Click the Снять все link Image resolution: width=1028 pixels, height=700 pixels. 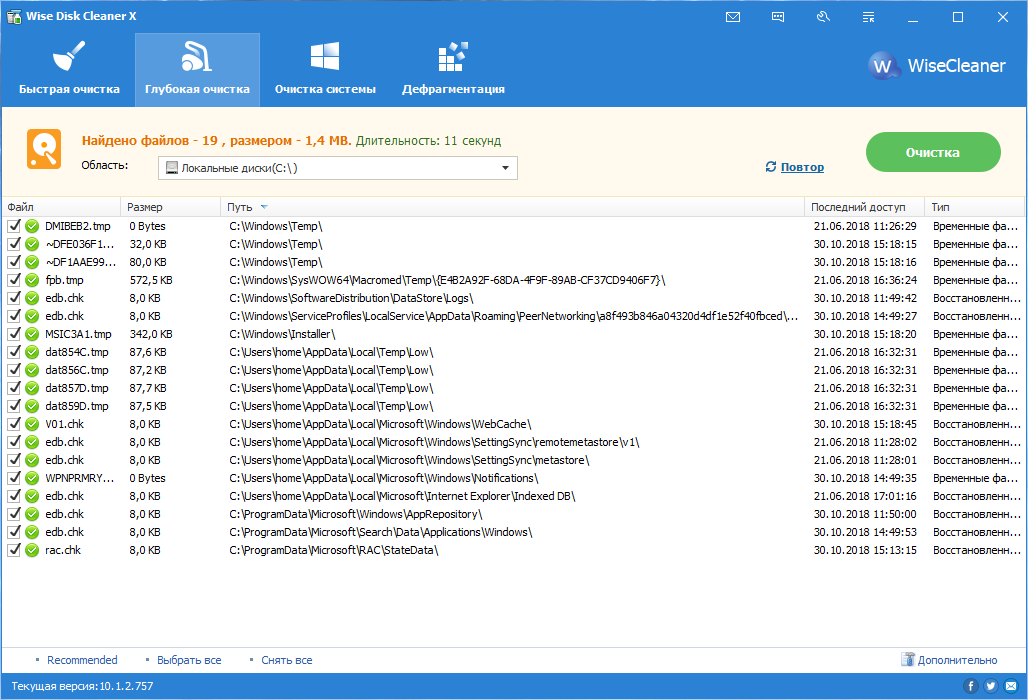(x=286, y=660)
